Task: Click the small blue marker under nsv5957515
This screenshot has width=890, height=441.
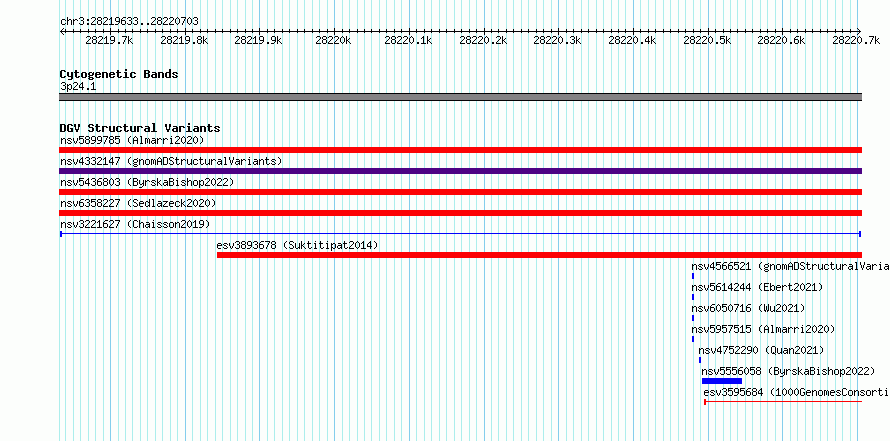Action: (x=692, y=339)
